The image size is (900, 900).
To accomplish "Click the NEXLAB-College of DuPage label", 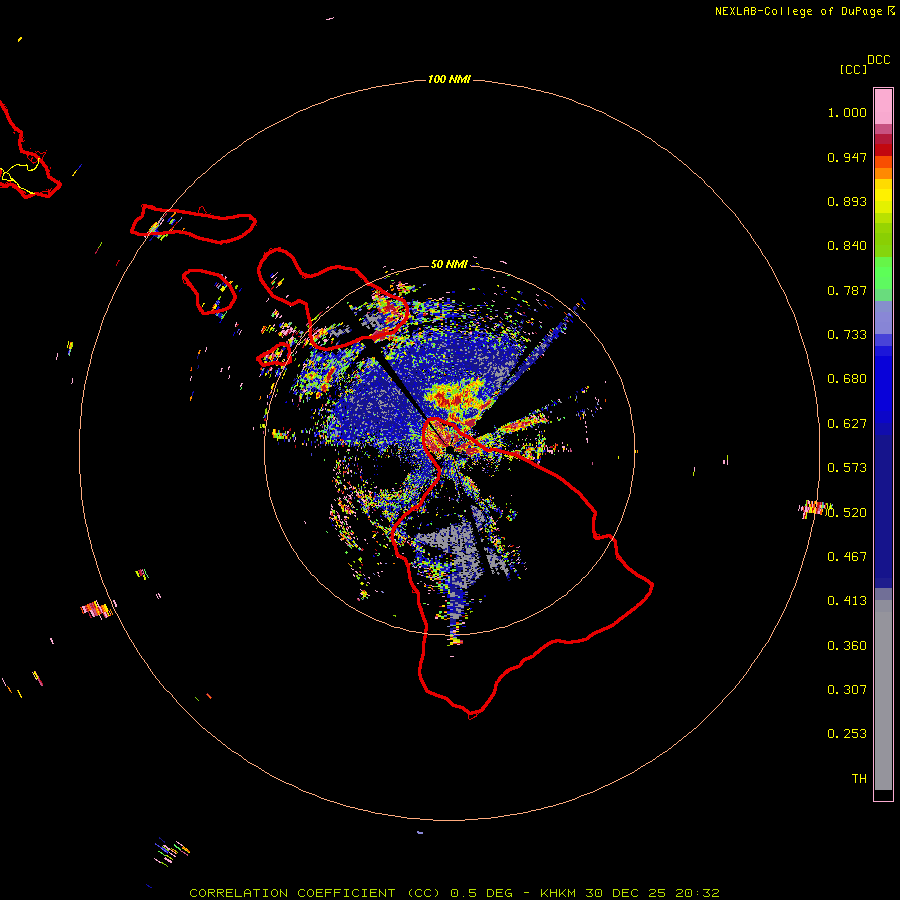I will pos(798,11).
